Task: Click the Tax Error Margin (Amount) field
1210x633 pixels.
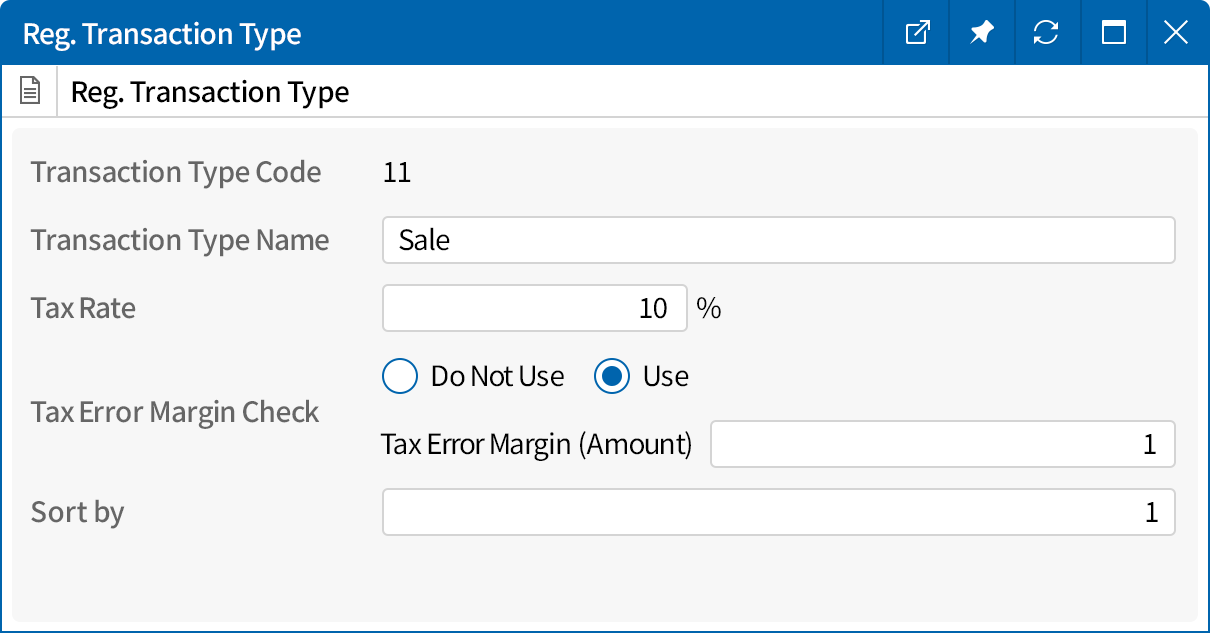Action: 941,444
